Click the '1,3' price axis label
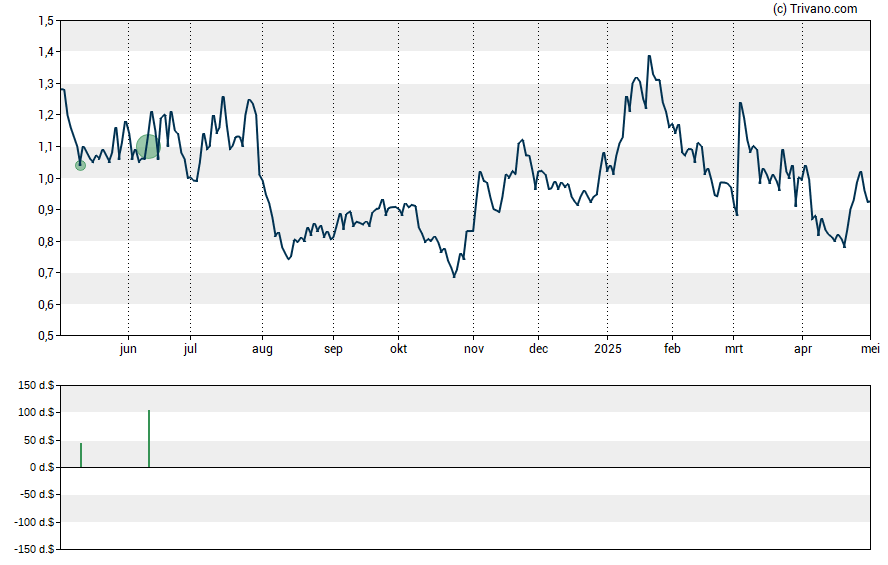 [46, 84]
